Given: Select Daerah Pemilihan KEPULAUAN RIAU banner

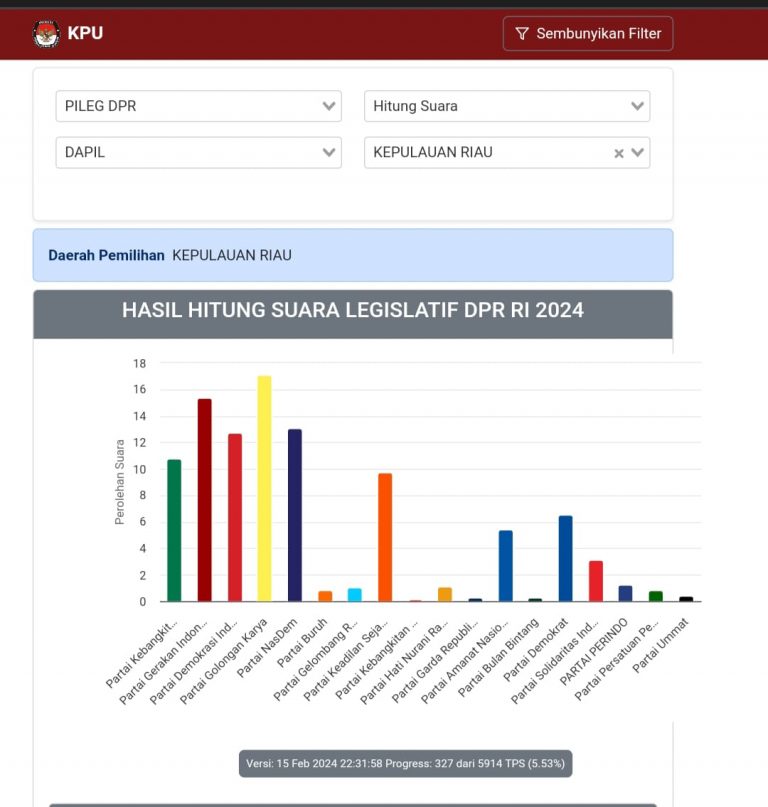Looking at the screenshot, I should tap(353, 255).
